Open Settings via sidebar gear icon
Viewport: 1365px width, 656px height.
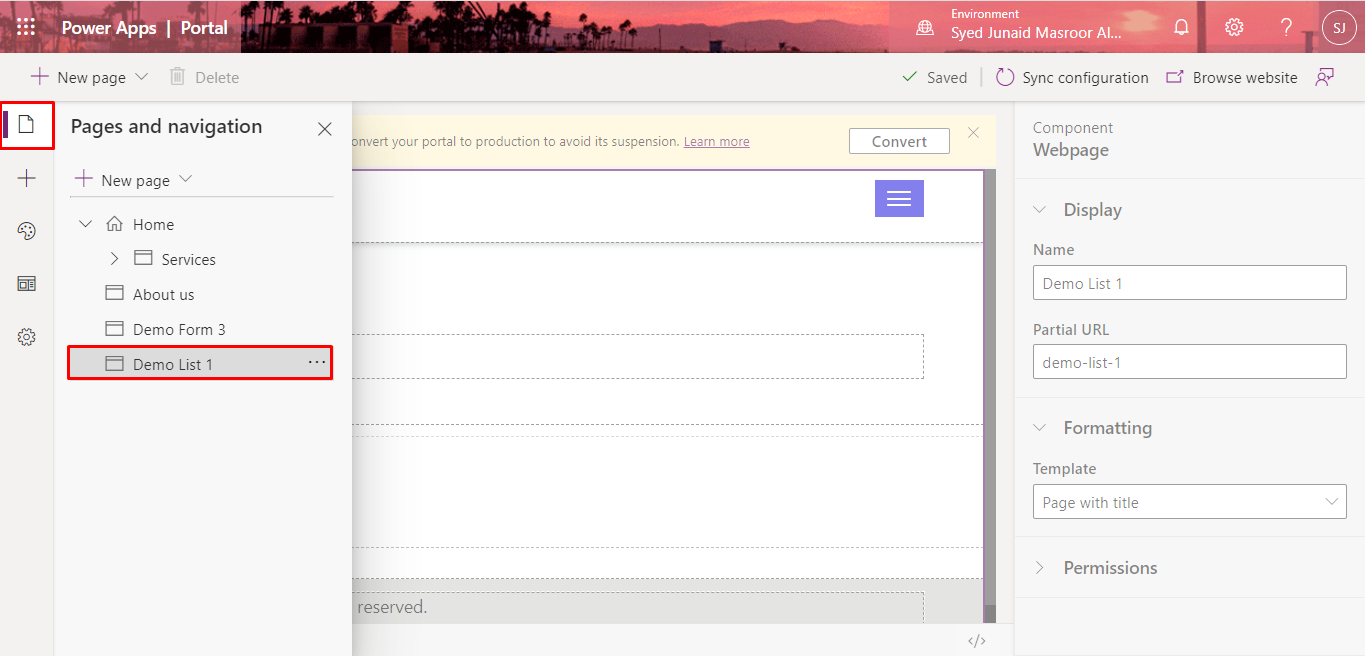(x=26, y=336)
